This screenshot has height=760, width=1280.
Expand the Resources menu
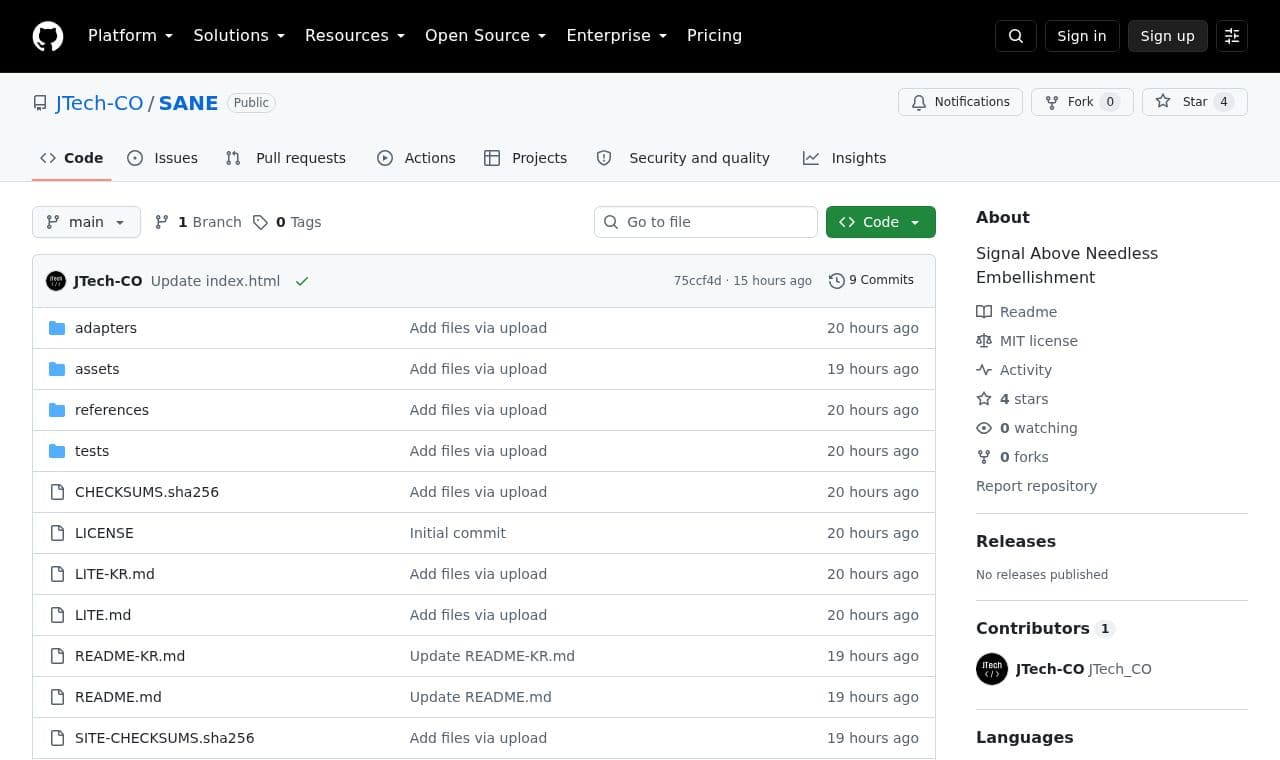pyautogui.click(x=355, y=36)
